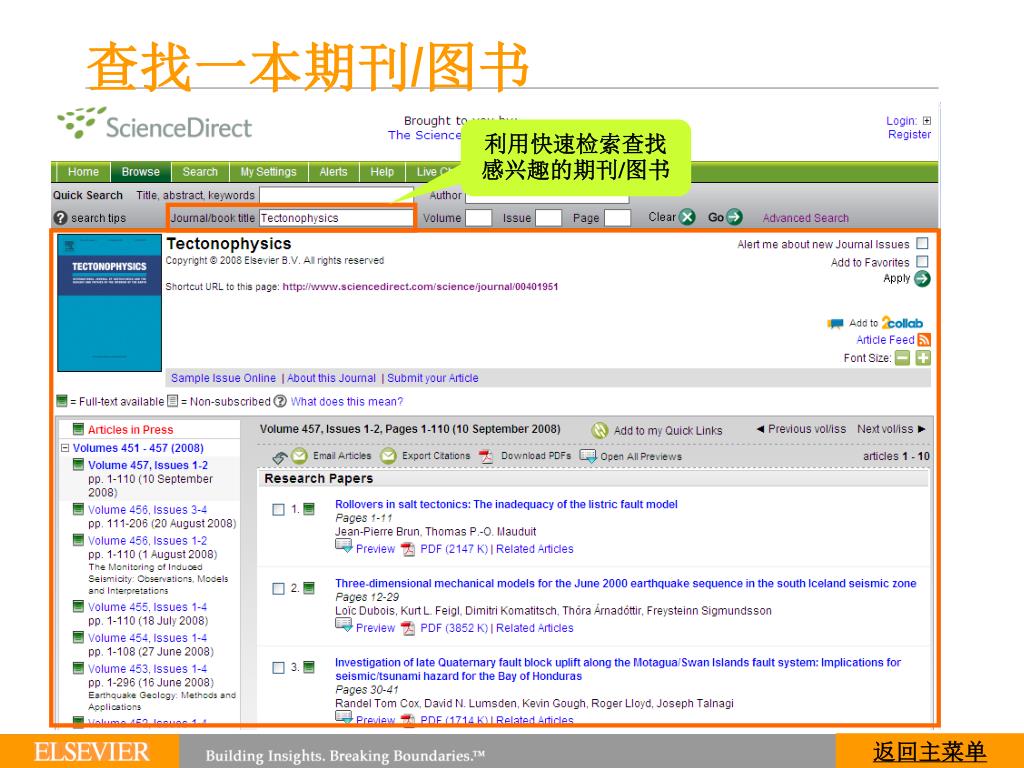This screenshot has width=1024, height=768.
Task: Click the Download PDFs icon
Action: [x=486, y=456]
